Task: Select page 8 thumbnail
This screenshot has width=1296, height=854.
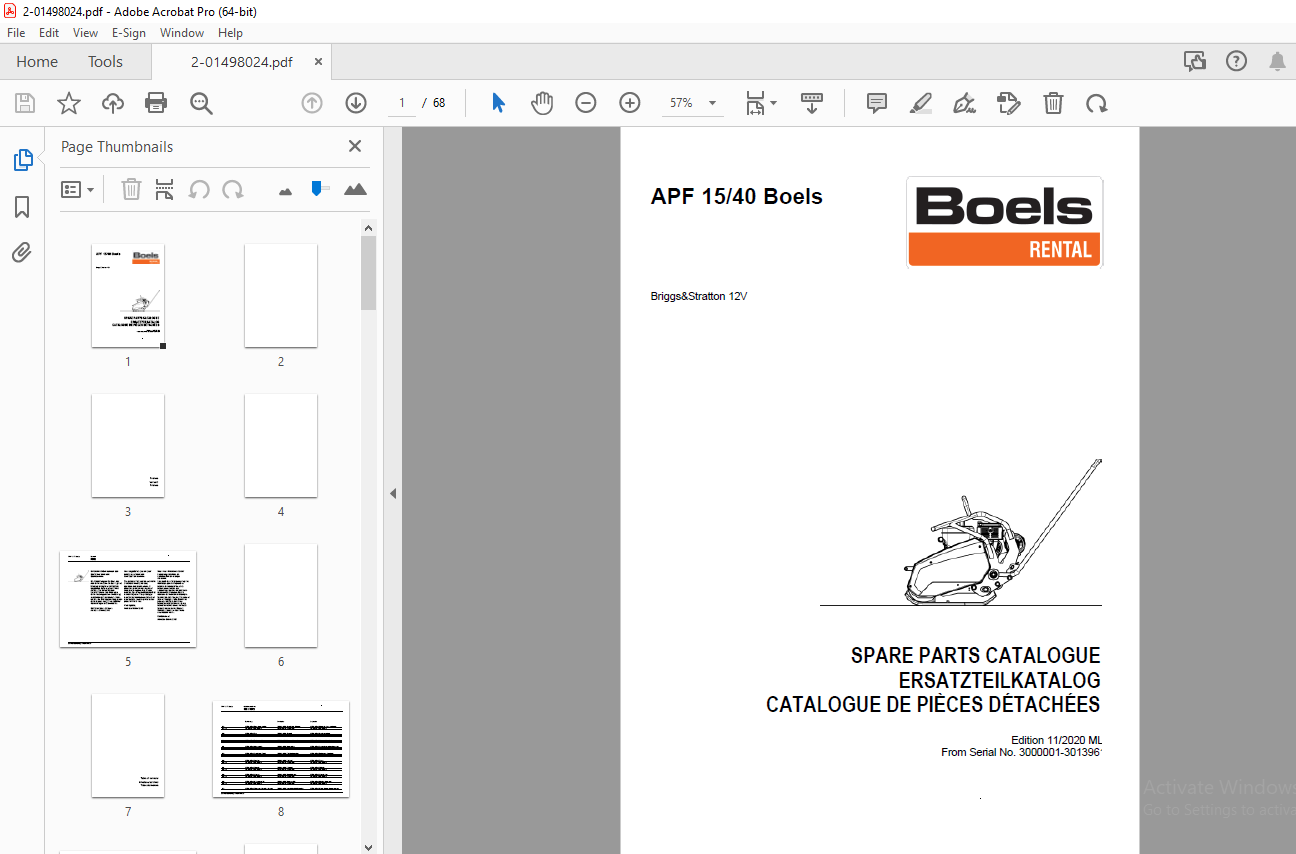Action: [281, 749]
